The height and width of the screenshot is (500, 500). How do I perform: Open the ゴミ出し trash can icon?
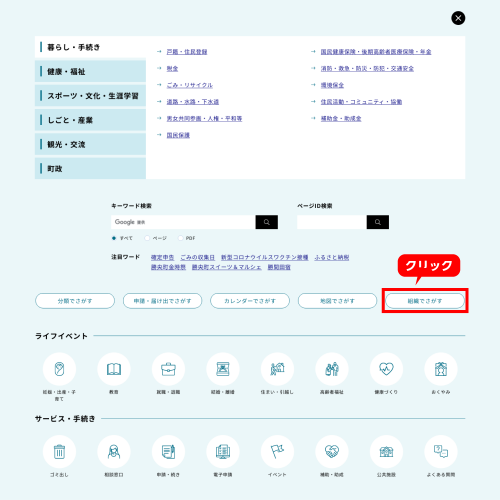tap(59, 452)
